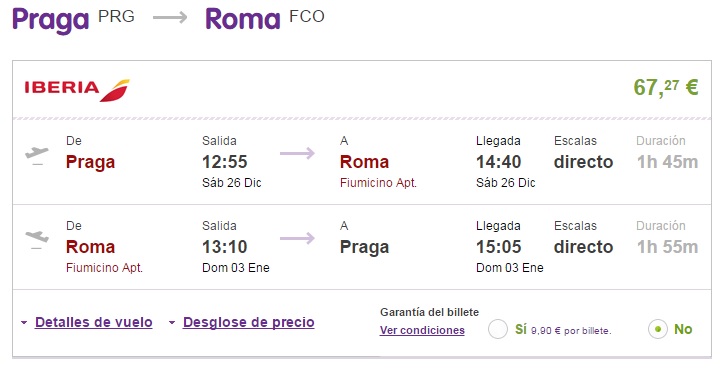Click the 67,27 € price
Viewport: 724px width, 372px height.
point(665,87)
